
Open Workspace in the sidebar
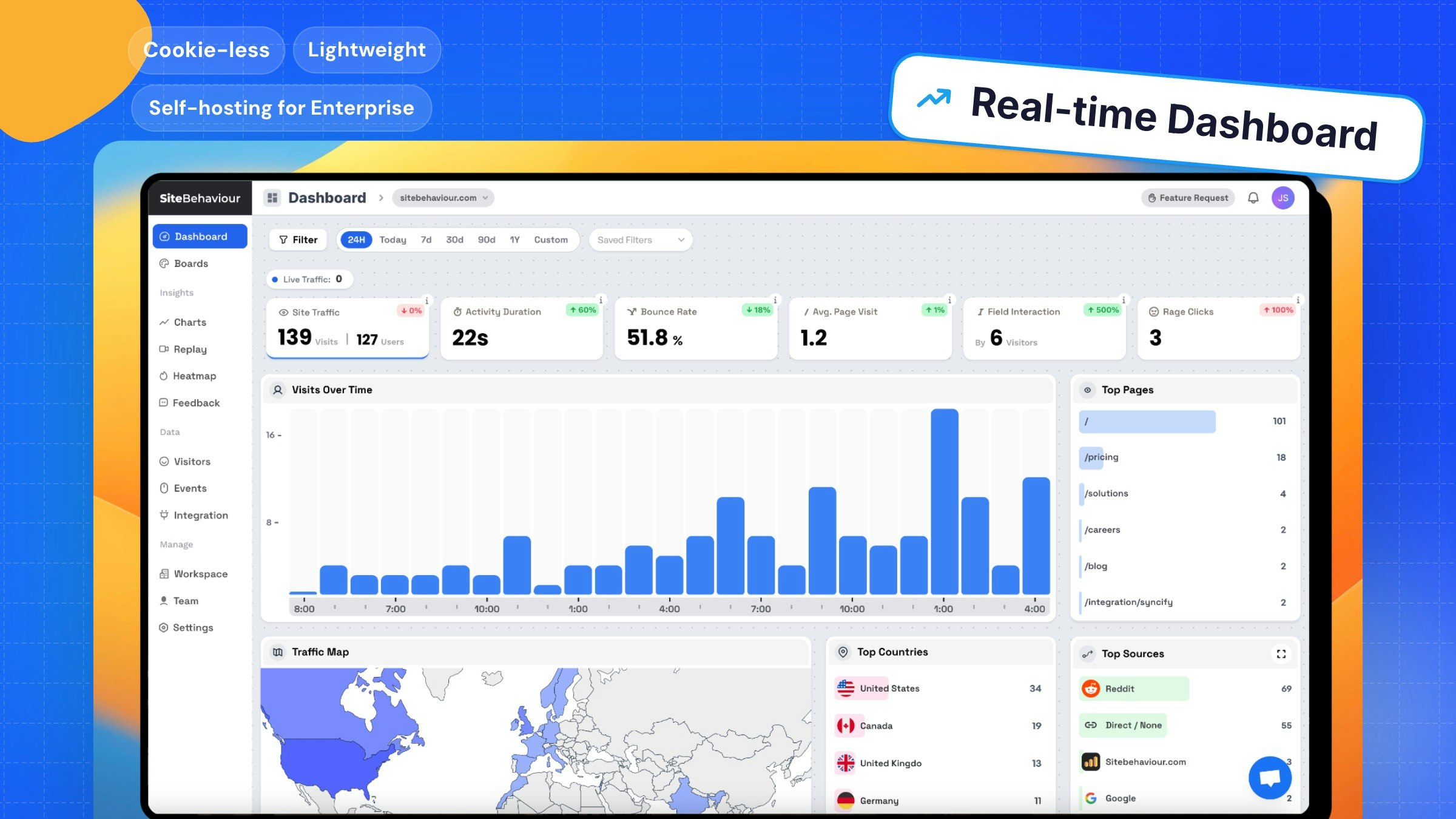200,574
